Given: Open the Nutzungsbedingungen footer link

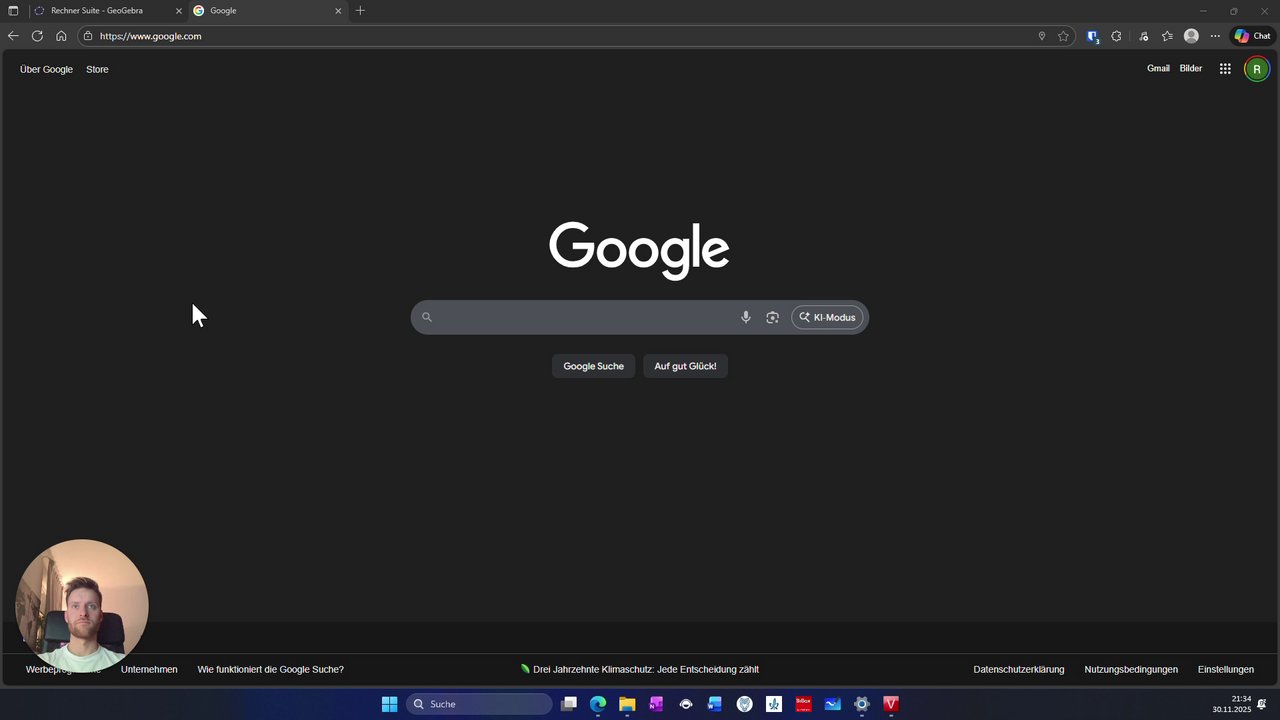Looking at the screenshot, I should 1131,669.
